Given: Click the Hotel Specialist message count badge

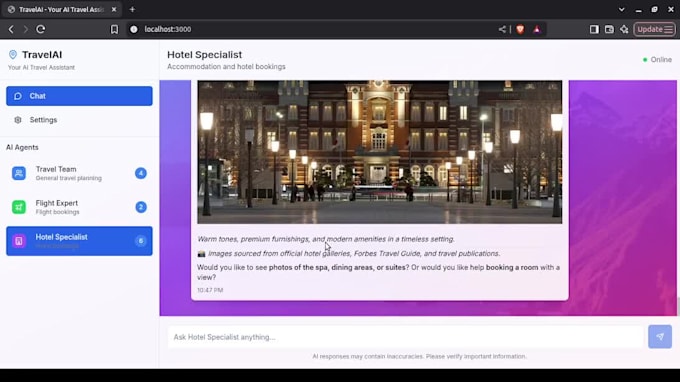Looking at the screenshot, I should coord(141,241).
